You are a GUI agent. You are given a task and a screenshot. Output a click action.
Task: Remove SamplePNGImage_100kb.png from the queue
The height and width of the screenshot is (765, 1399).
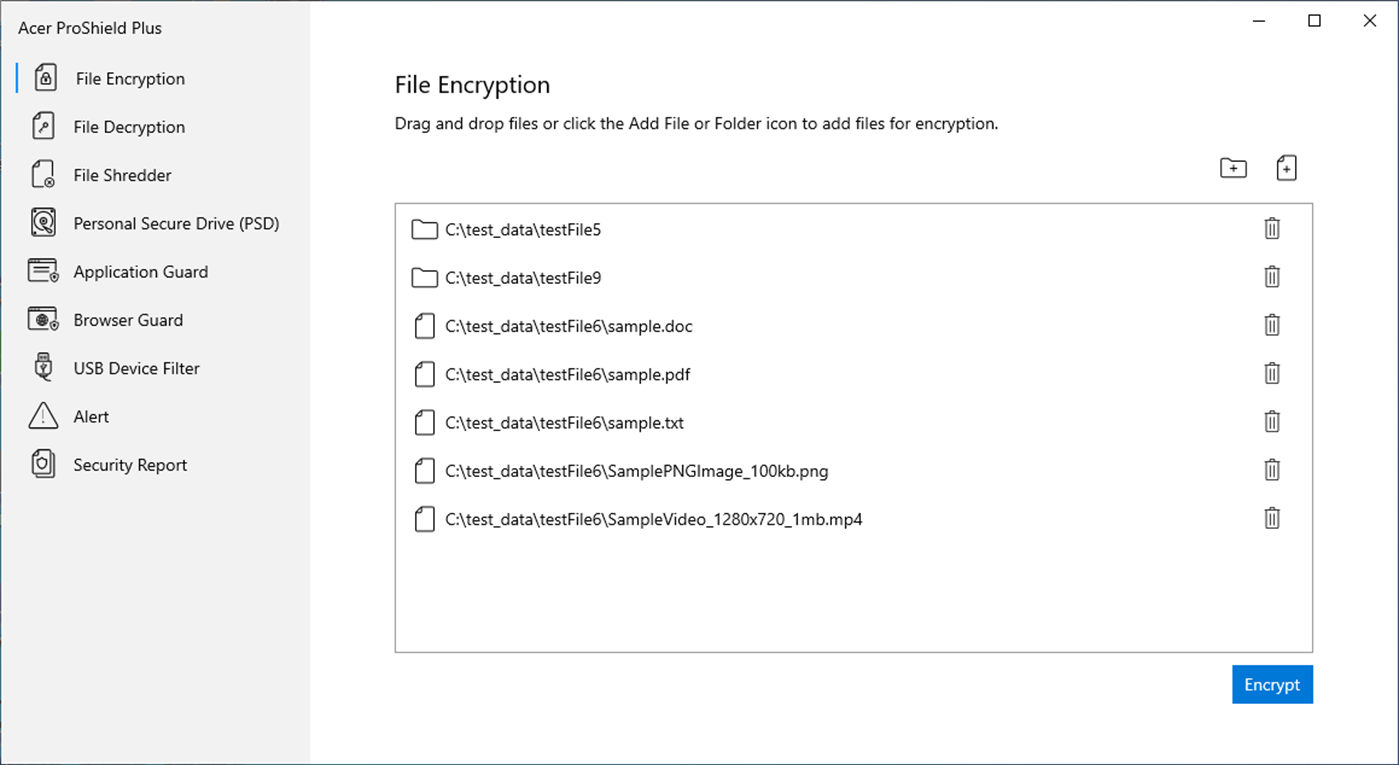click(x=1271, y=470)
